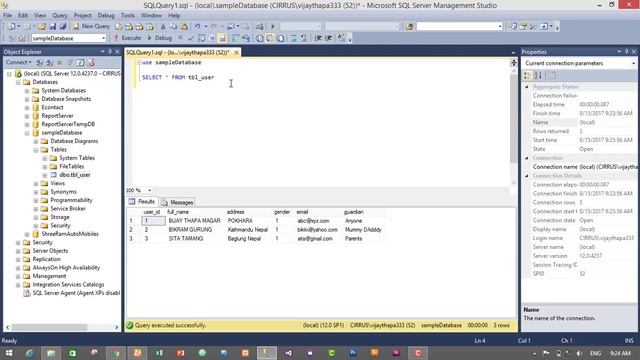This screenshot has width=640, height=360.
Task: Switch to the Messages tab
Action: [x=178, y=202]
